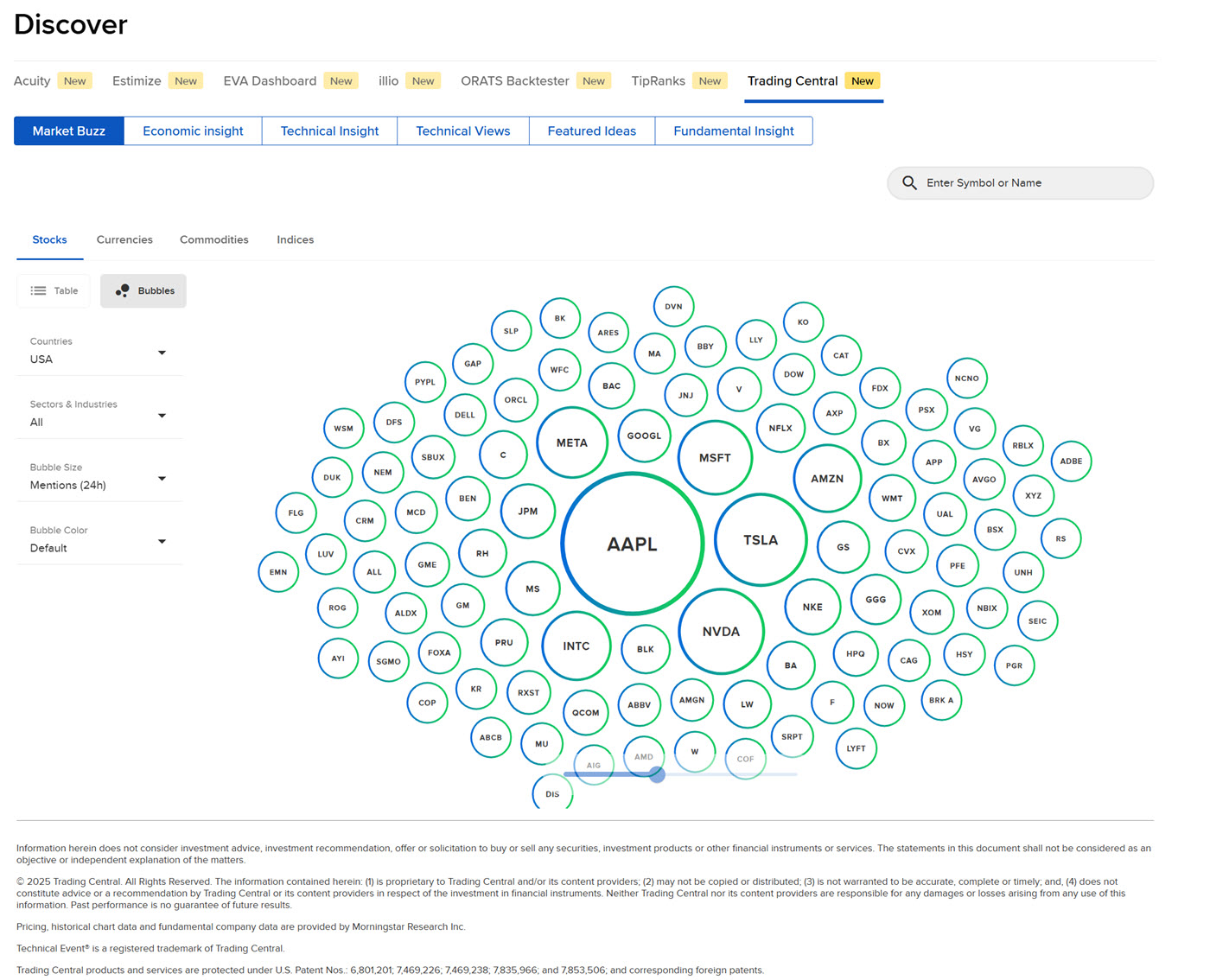The height and width of the screenshot is (980, 1210).
Task: Click the UNH bubble
Action: click(1023, 573)
